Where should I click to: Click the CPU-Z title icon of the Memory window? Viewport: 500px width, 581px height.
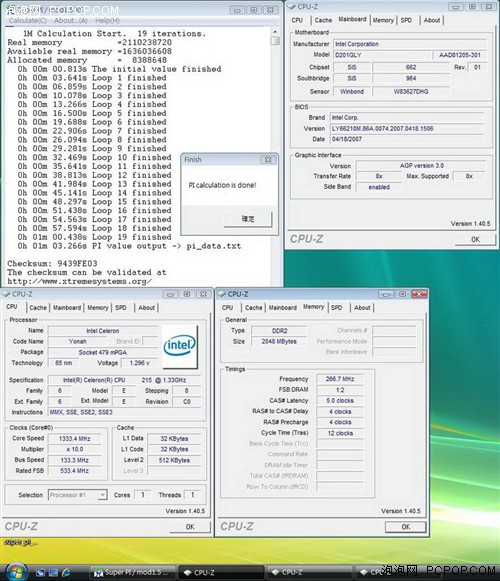click(222, 294)
